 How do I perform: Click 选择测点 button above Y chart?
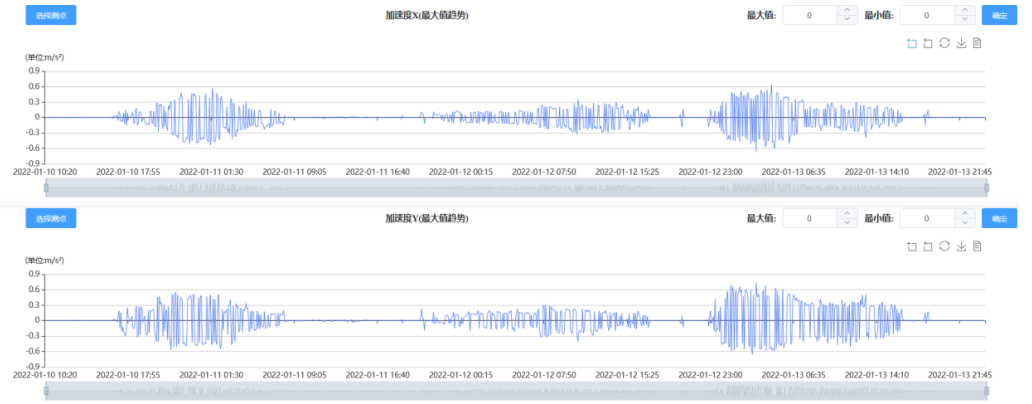click(x=51, y=218)
